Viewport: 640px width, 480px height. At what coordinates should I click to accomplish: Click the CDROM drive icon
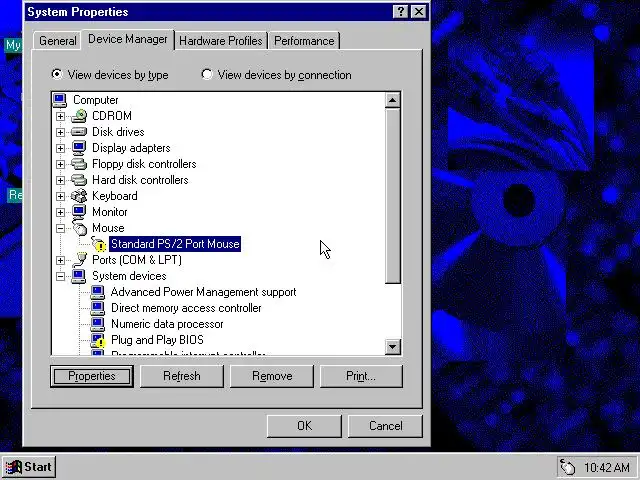pos(79,116)
